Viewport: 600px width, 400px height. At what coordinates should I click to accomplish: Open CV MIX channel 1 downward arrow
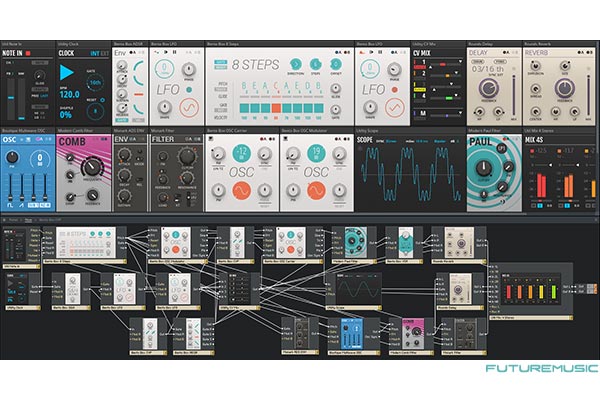(x=460, y=62)
